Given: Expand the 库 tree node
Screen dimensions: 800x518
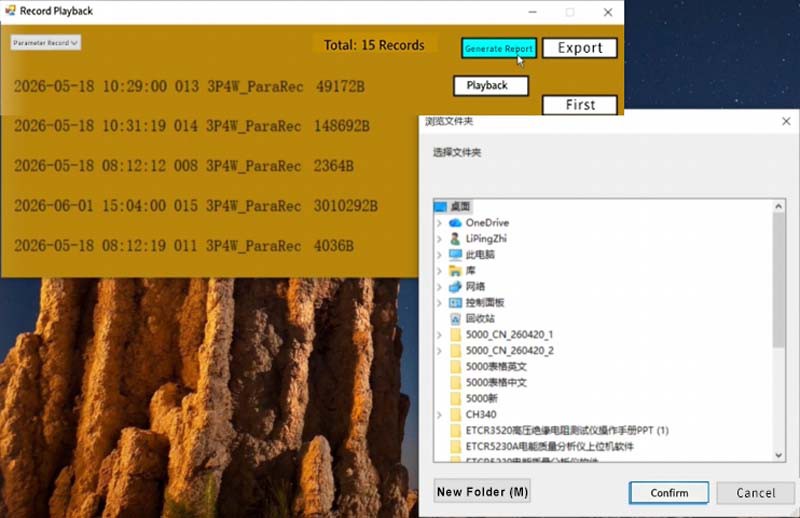Looking at the screenshot, I should point(439,271).
